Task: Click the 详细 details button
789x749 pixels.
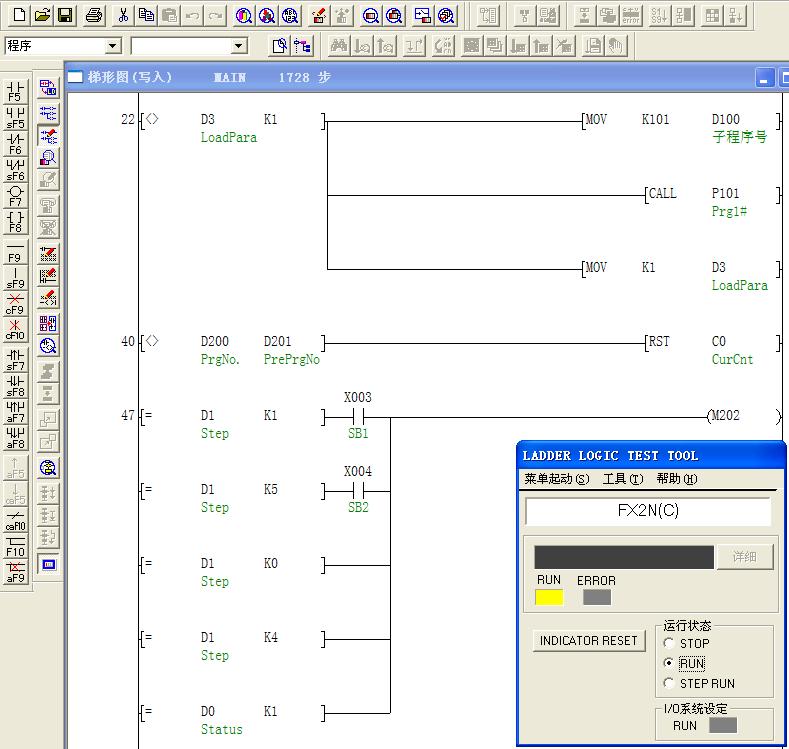Action: (x=745, y=557)
